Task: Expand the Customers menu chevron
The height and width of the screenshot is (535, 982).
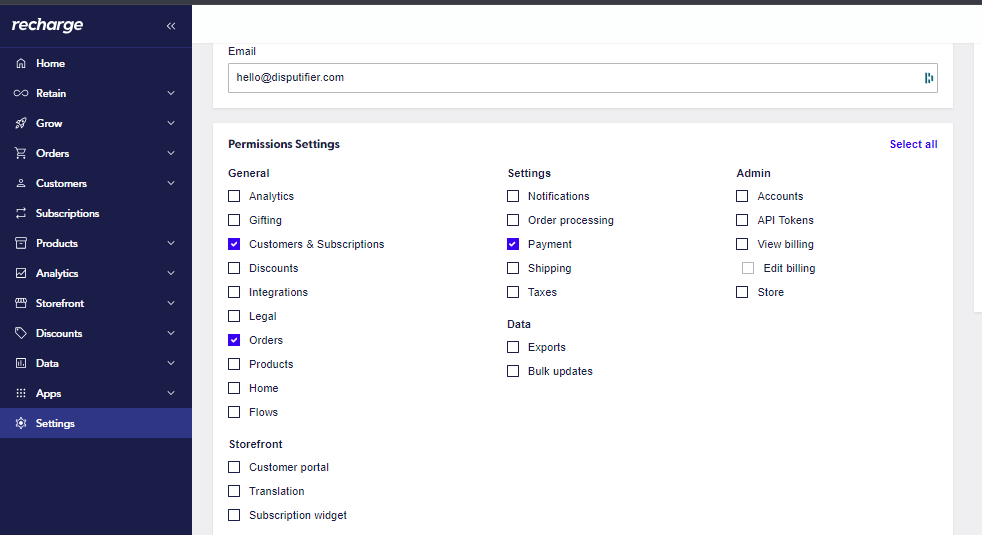Action: pyautogui.click(x=171, y=184)
